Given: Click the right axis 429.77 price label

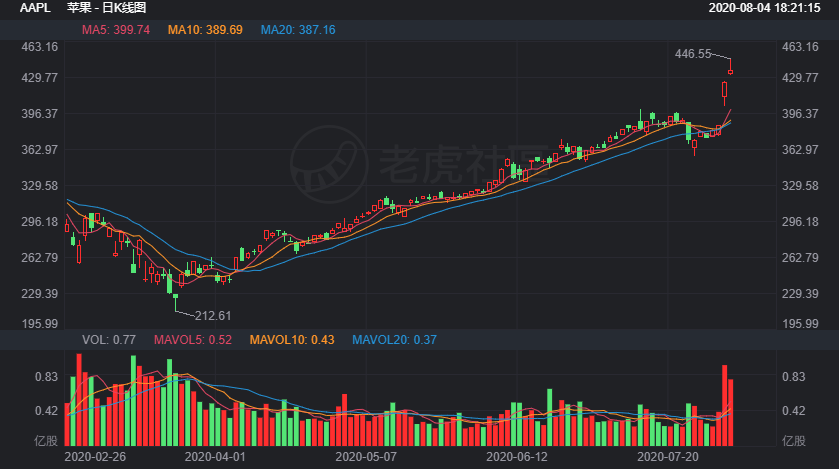Looking at the screenshot, I should (800, 78).
